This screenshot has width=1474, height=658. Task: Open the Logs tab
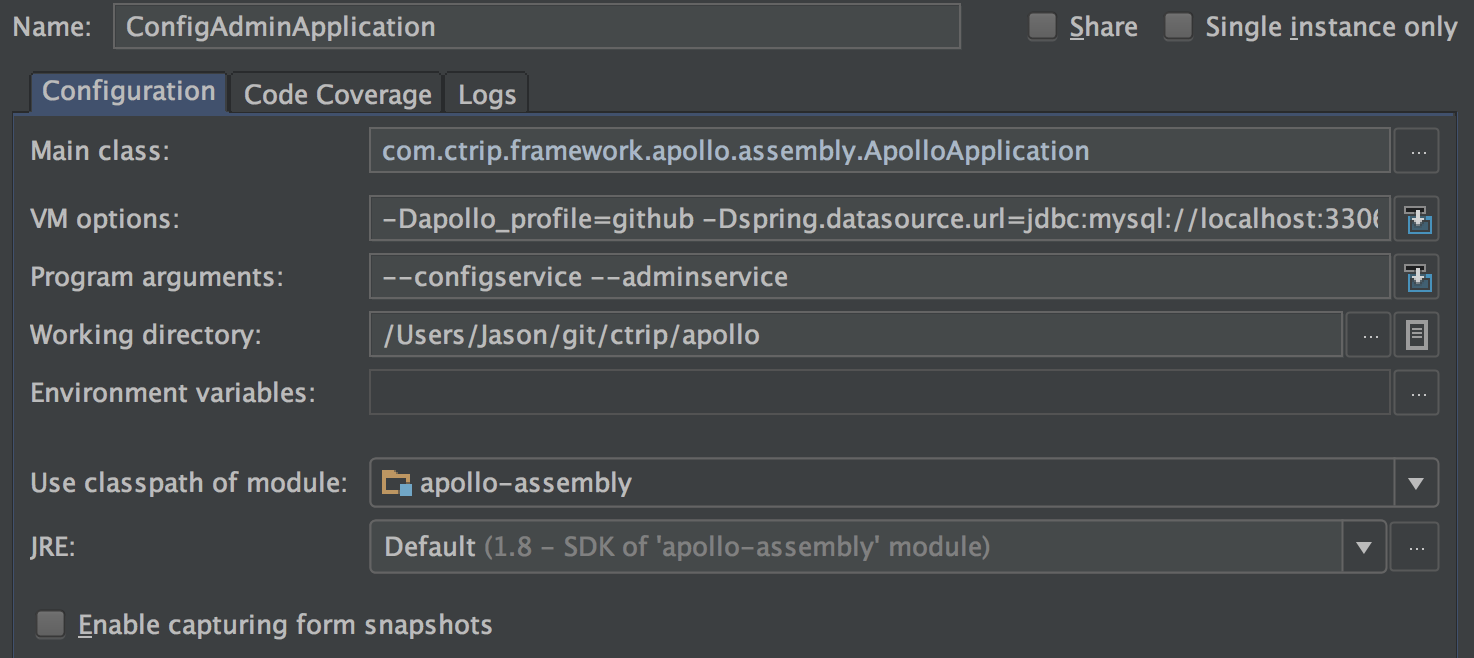point(486,93)
